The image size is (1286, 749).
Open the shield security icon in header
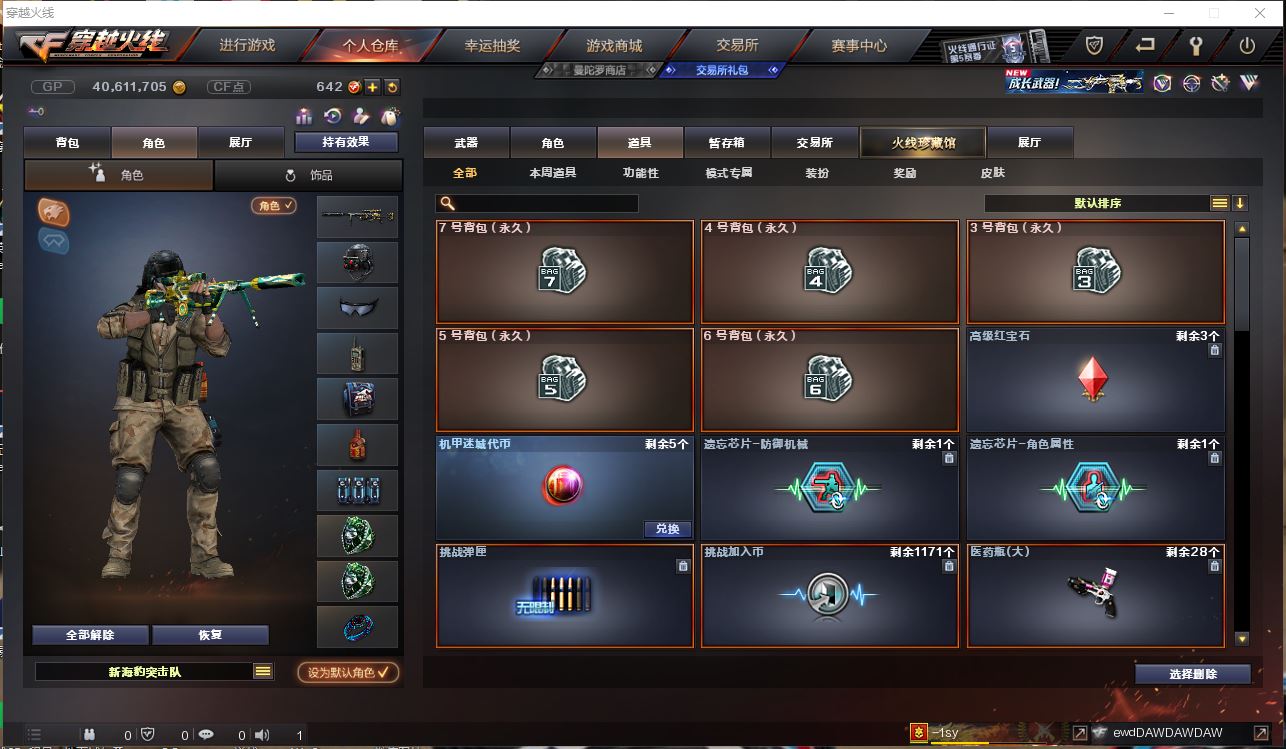(x=1094, y=45)
